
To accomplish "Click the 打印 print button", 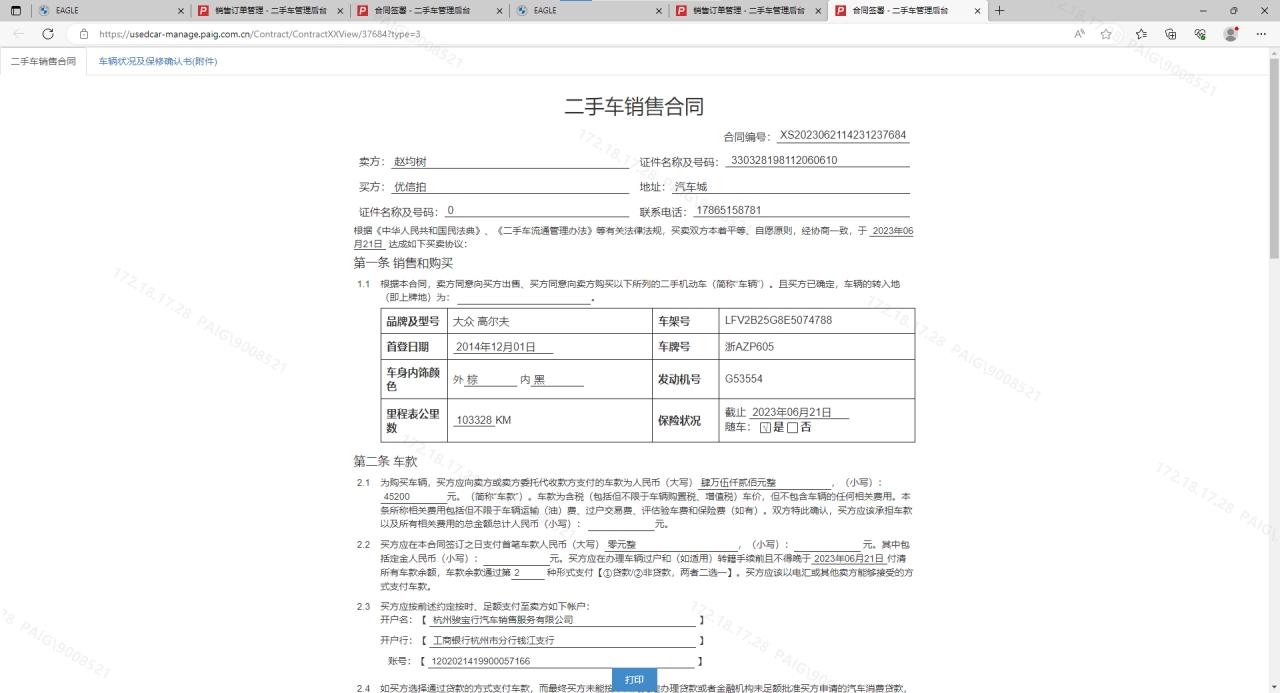I will coord(634,680).
